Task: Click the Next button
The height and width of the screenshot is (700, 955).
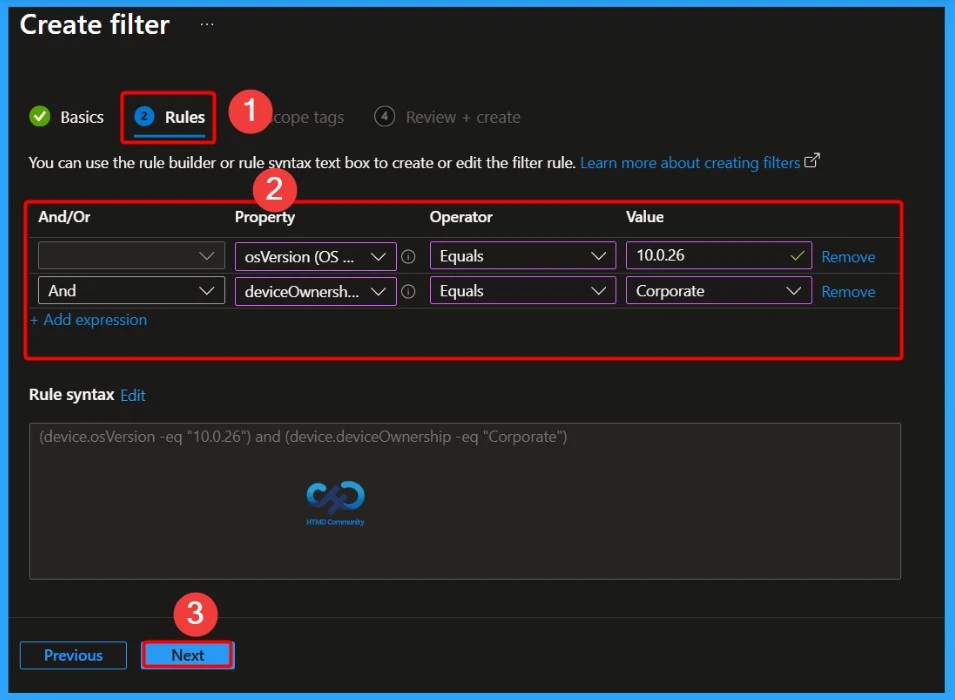Action: pyautogui.click(x=187, y=655)
